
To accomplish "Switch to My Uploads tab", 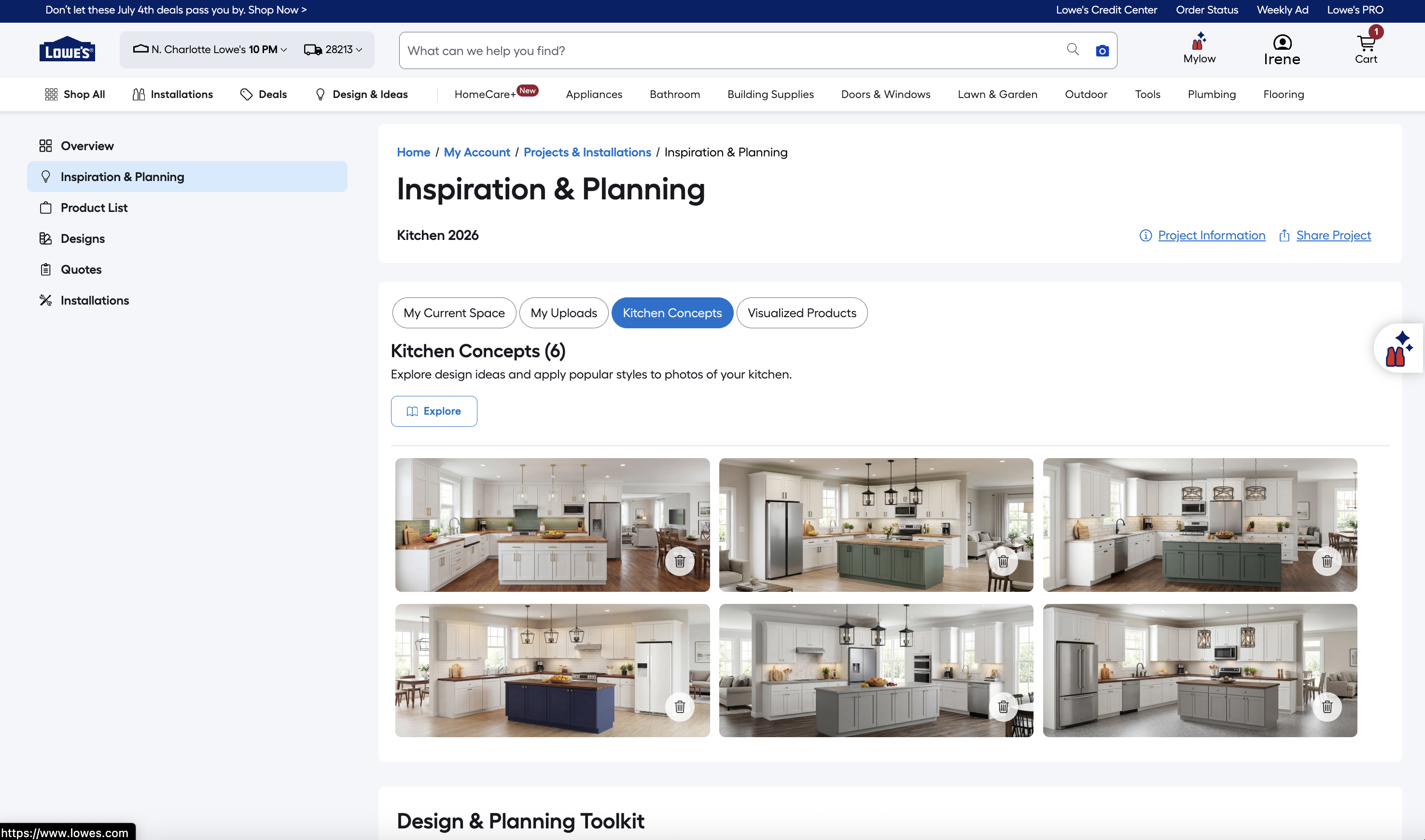I will (x=564, y=313).
